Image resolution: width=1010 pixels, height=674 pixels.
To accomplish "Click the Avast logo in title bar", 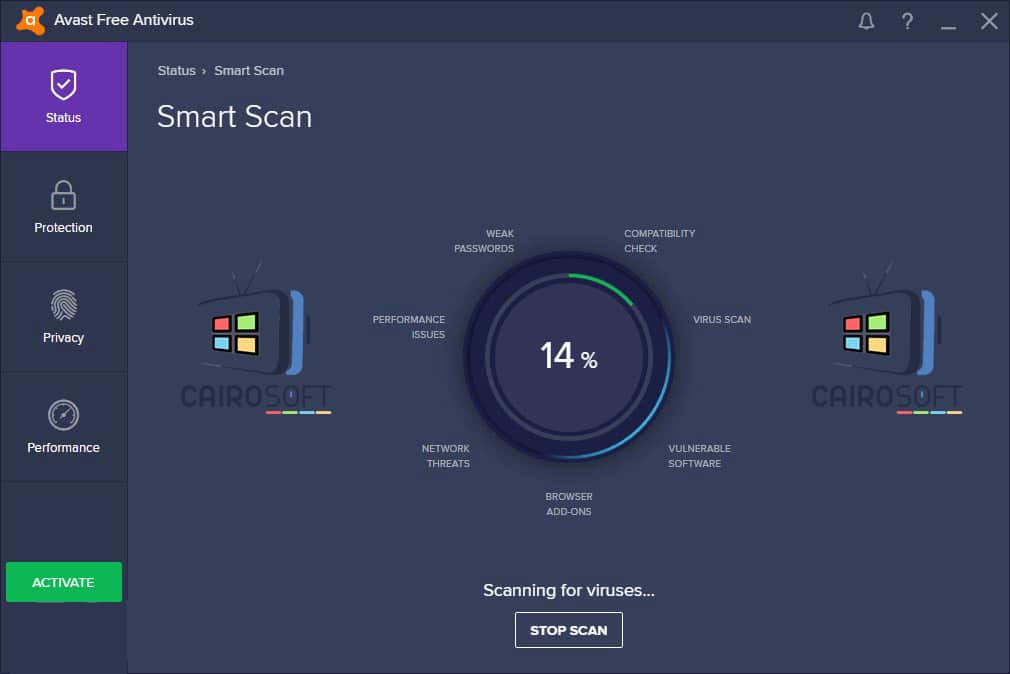I will [30, 21].
